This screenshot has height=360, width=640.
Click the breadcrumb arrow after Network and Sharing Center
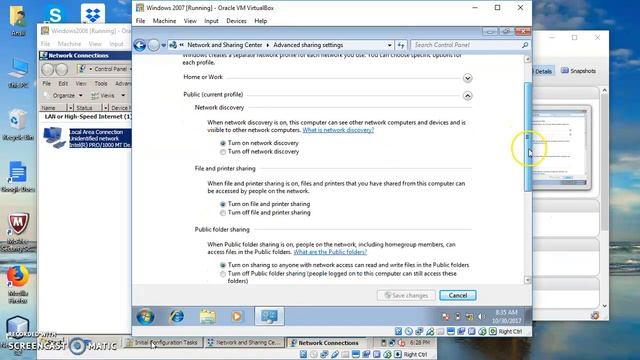(x=268, y=45)
